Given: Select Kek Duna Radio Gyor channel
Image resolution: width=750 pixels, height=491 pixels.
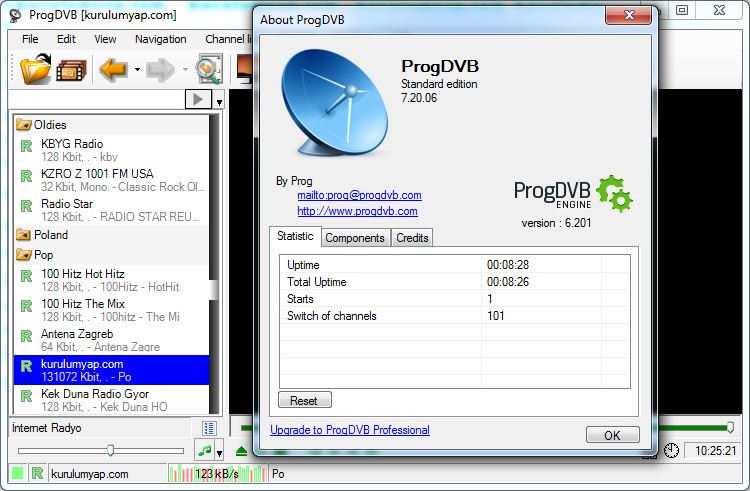Looking at the screenshot, I should (111, 400).
